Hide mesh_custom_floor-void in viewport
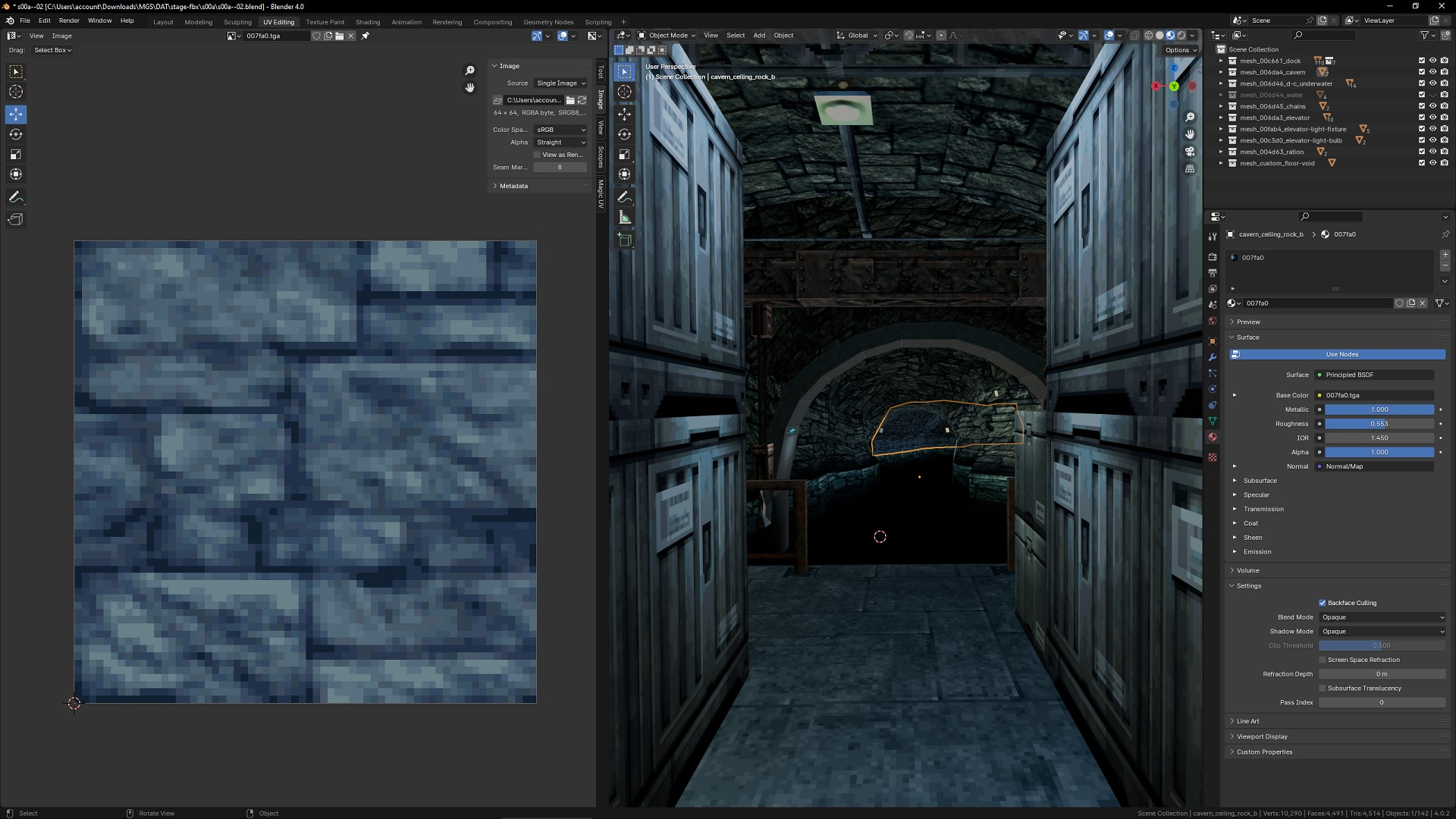 (1432, 163)
